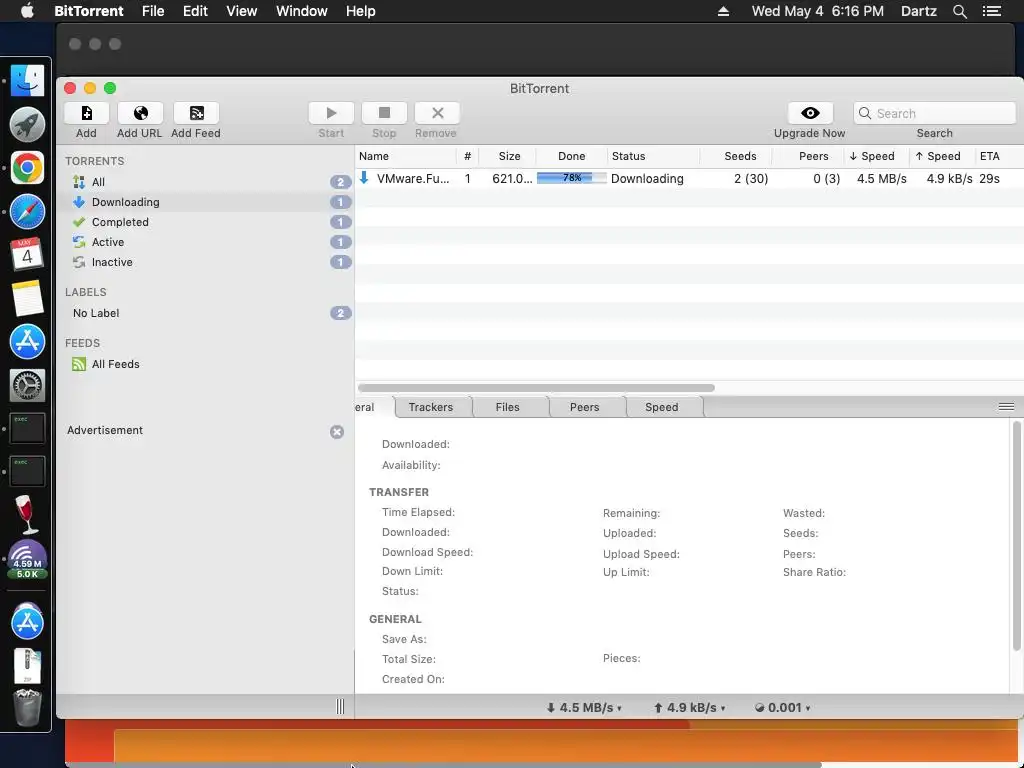Click the Add URL globe icon
The width and height of the screenshot is (1024, 768).
pyautogui.click(x=140, y=113)
